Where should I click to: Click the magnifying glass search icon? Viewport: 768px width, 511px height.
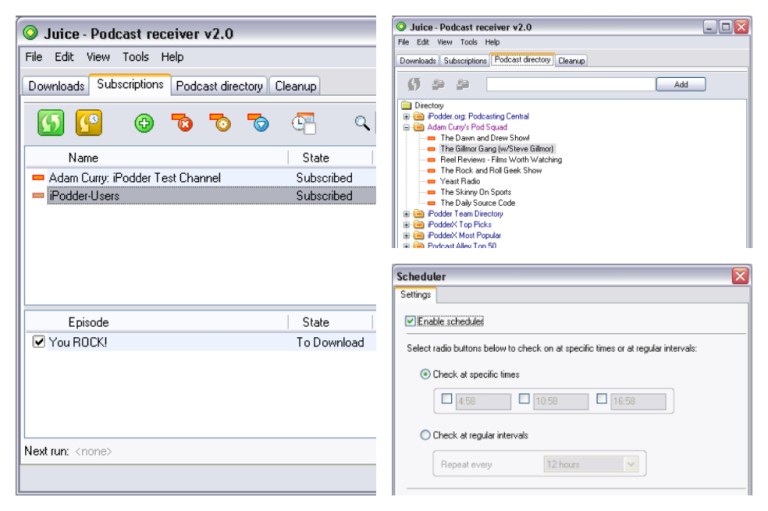(362, 122)
